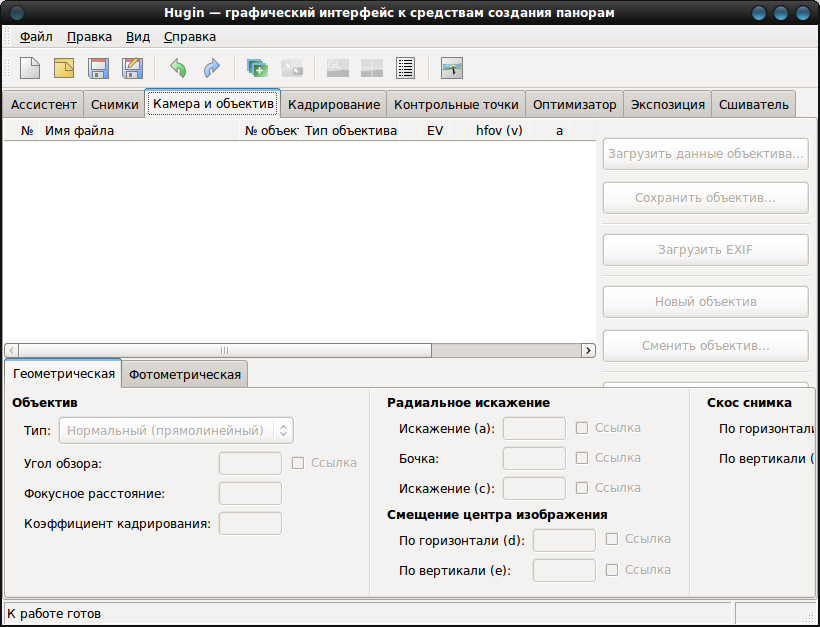Screen dimensions: 820x627
Task: Open the Правка menu
Action: (89, 37)
